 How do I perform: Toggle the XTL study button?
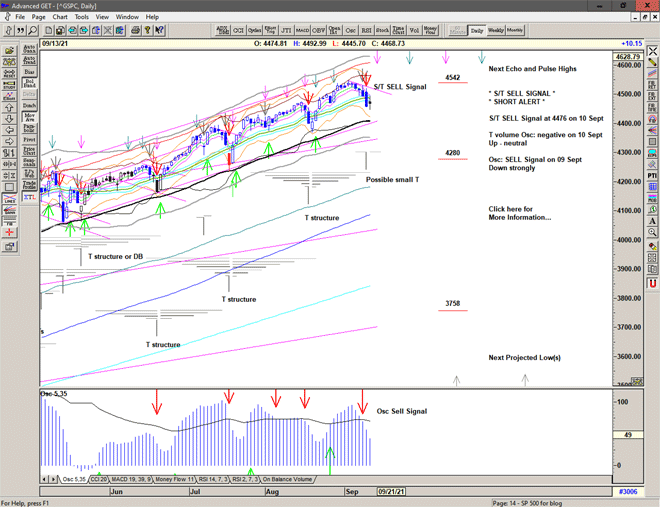coord(29,198)
